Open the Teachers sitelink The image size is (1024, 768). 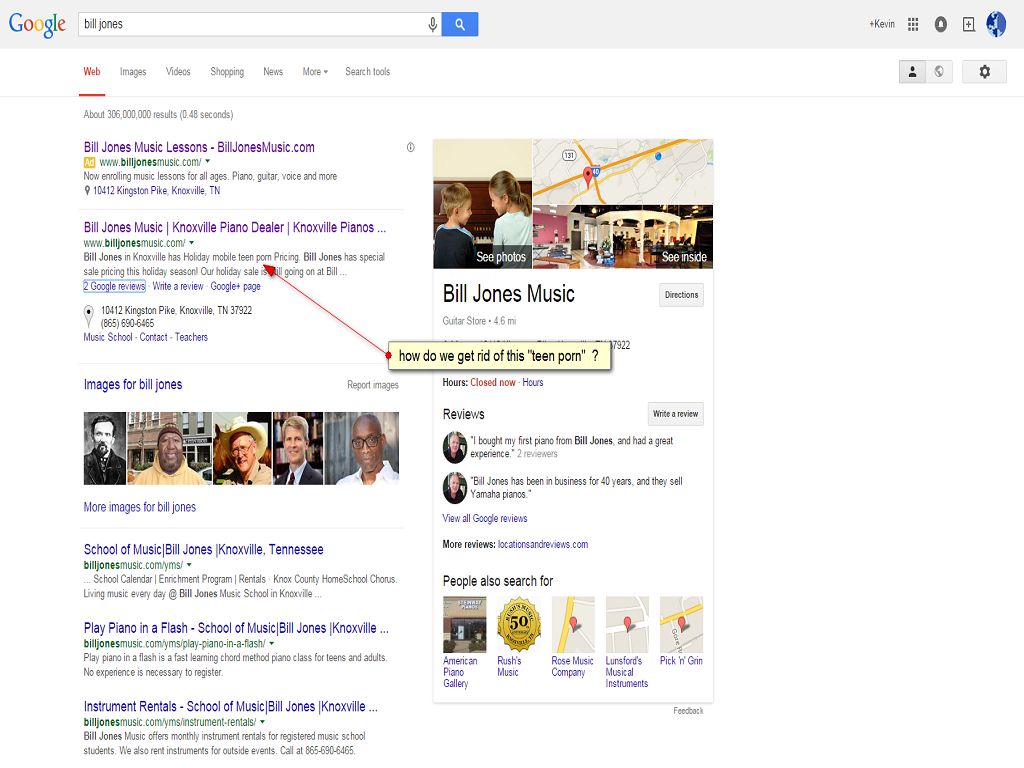pos(191,337)
